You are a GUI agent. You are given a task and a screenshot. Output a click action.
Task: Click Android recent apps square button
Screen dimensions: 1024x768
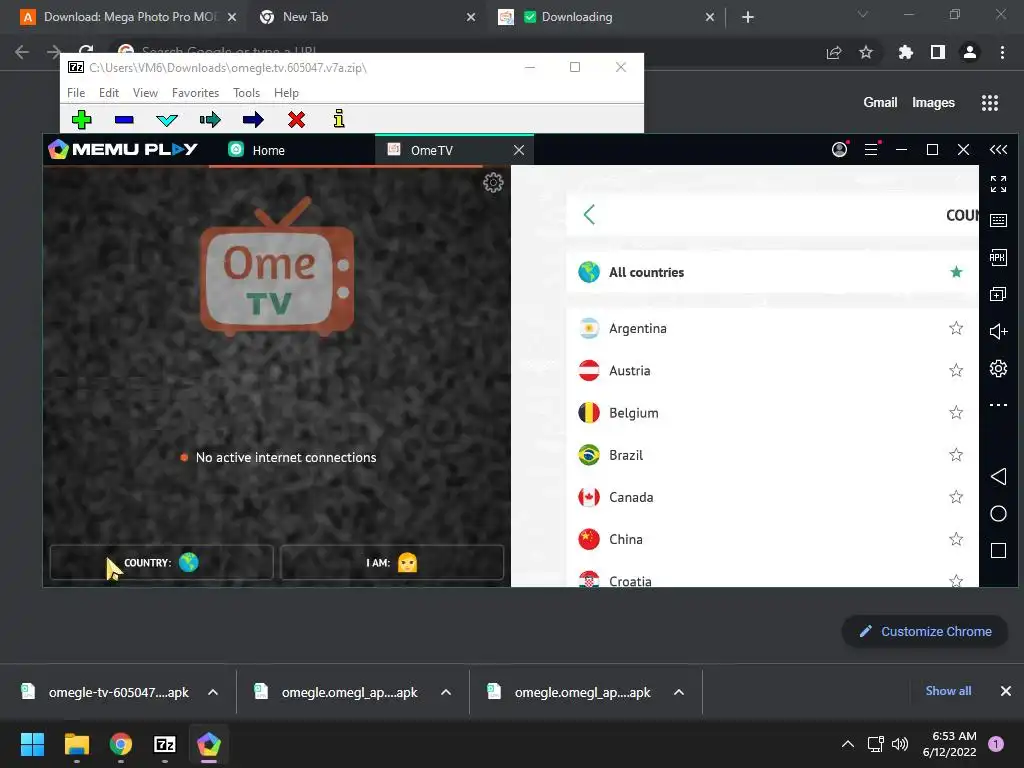(998, 551)
